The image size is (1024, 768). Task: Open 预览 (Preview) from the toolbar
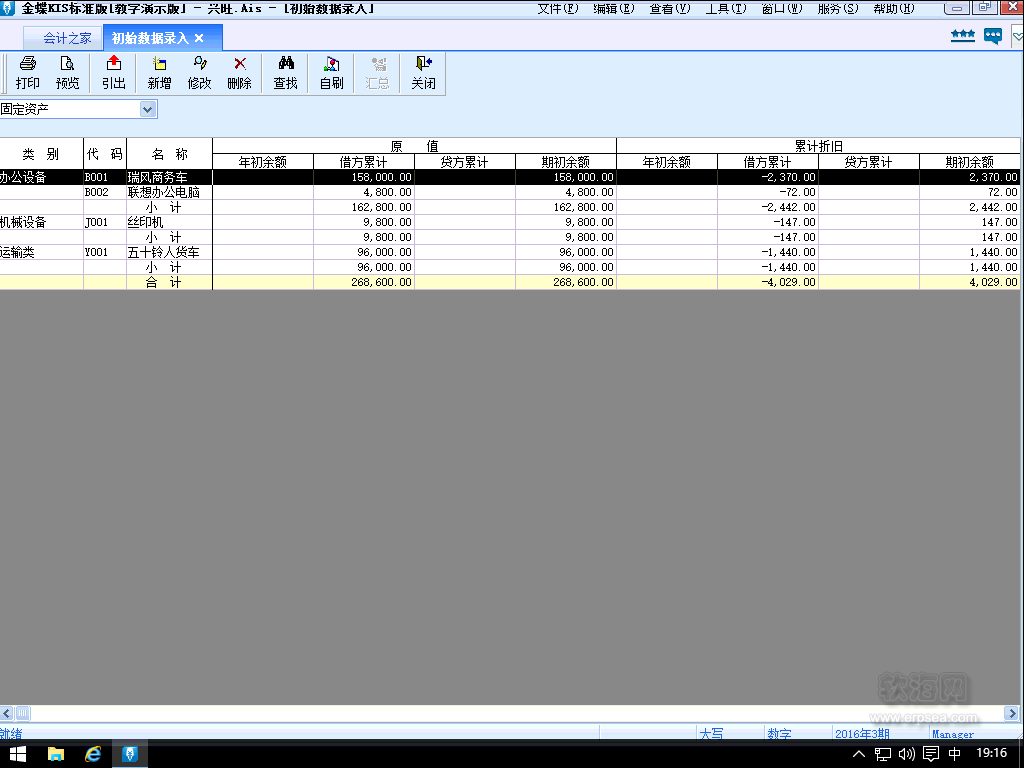(67, 72)
